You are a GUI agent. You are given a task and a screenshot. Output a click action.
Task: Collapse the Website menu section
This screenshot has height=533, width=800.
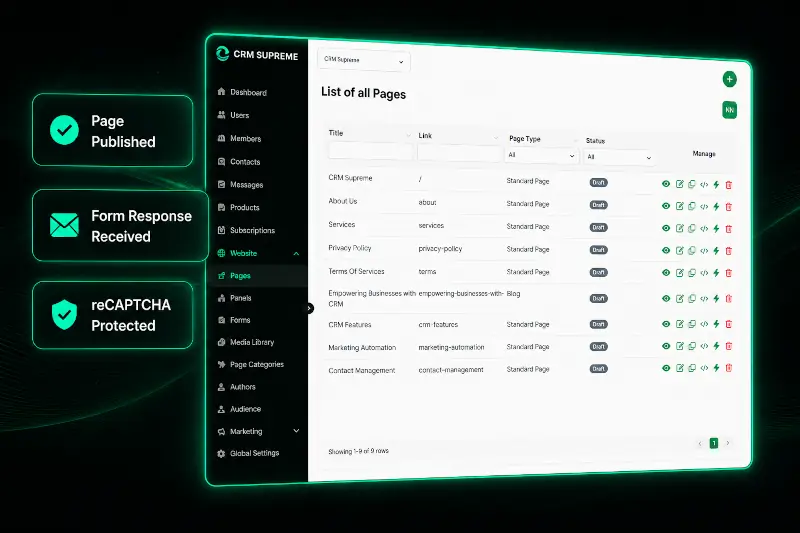(x=296, y=253)
